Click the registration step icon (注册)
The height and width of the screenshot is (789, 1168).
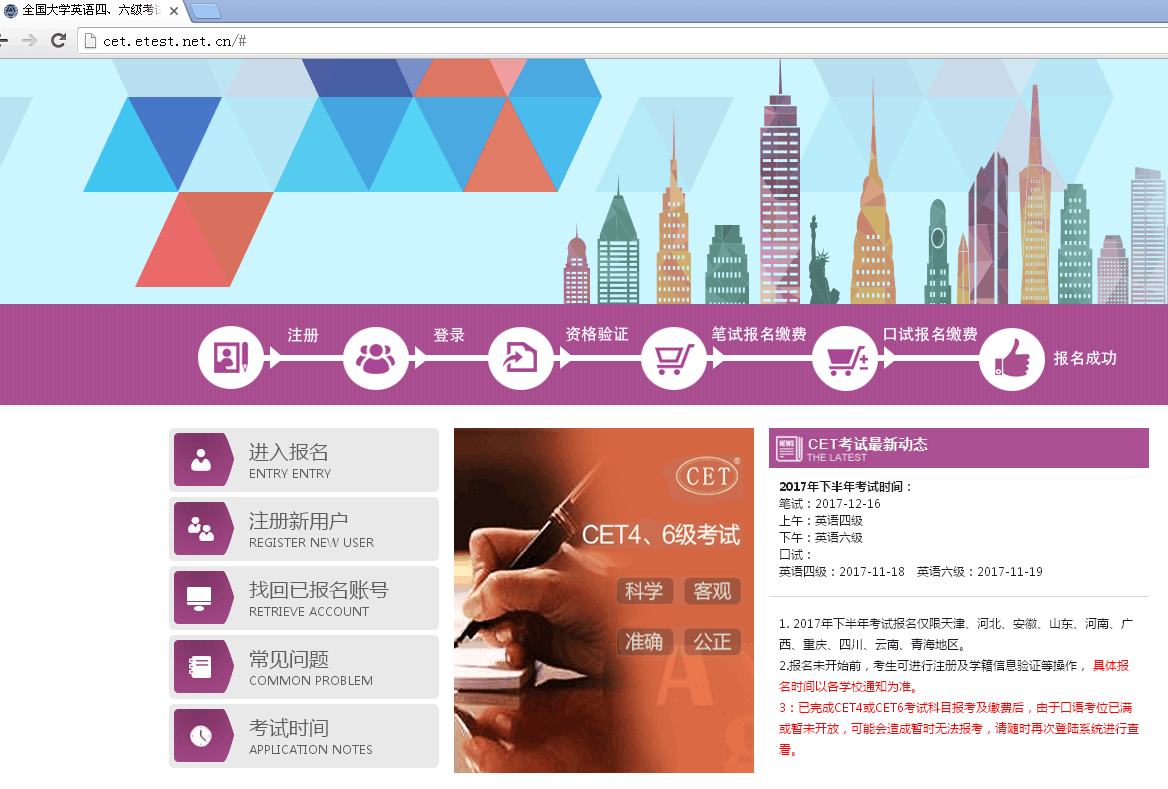pos(231,358)
